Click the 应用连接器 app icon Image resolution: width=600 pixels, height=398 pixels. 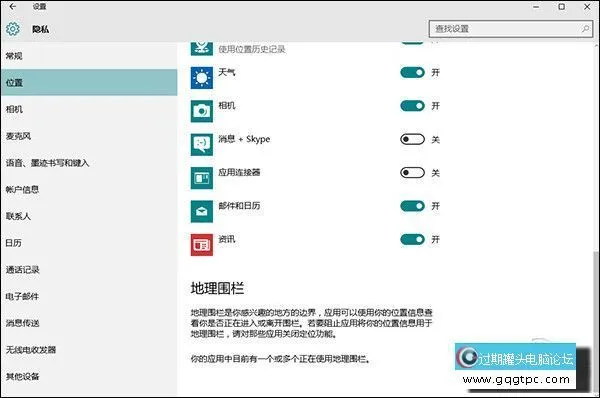pos(202,178)
